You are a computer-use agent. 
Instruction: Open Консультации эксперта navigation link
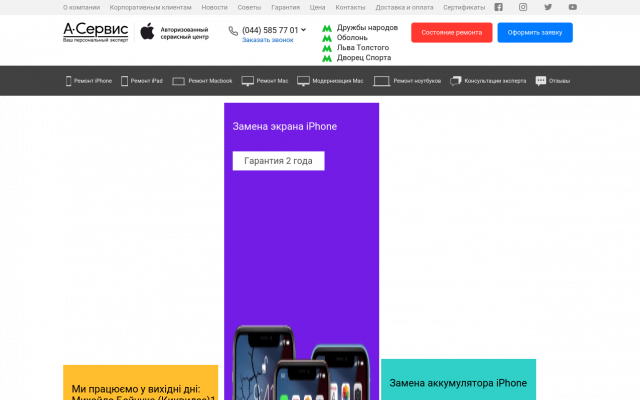click(x=495, y=81)
